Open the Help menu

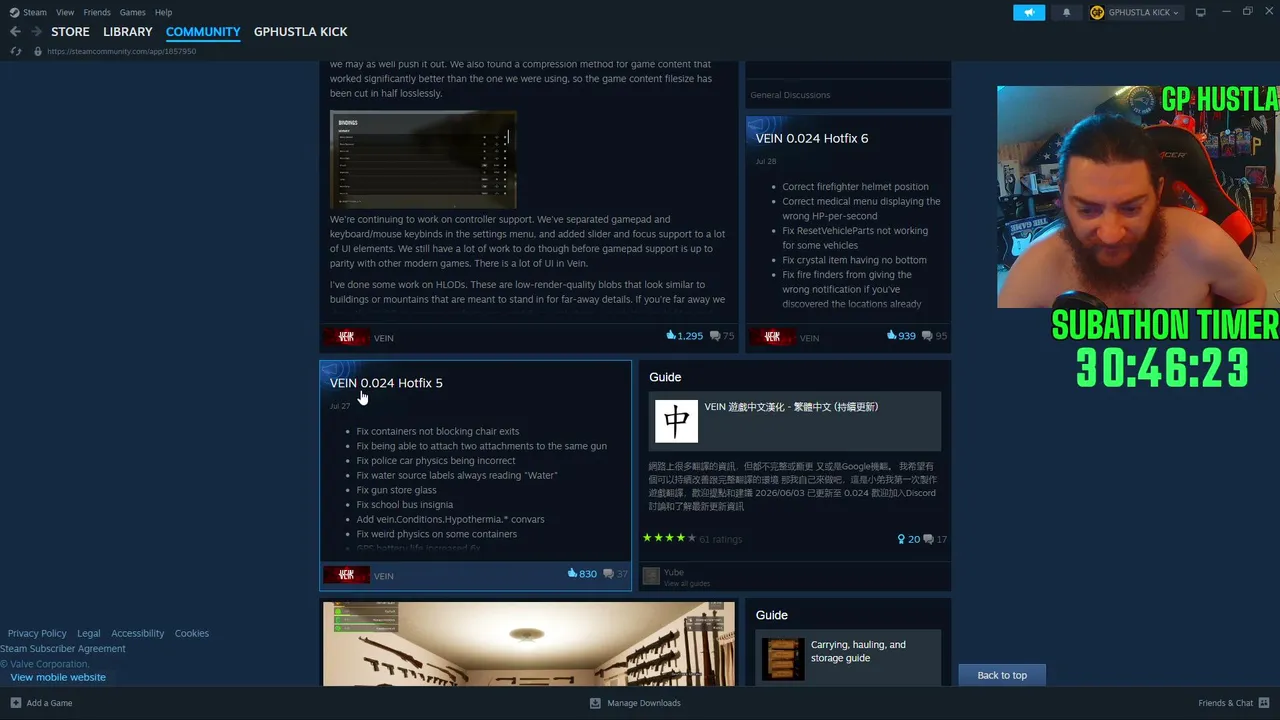(x=163, y=12)
